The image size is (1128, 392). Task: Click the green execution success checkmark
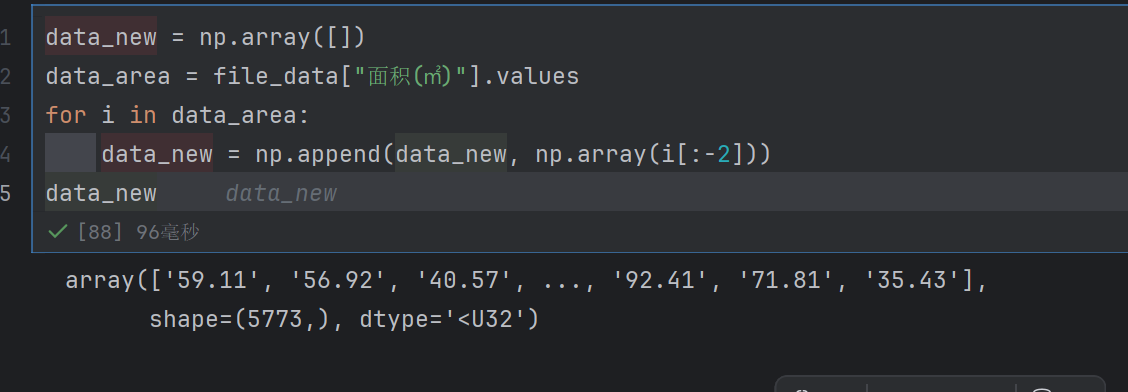point(57,232)
